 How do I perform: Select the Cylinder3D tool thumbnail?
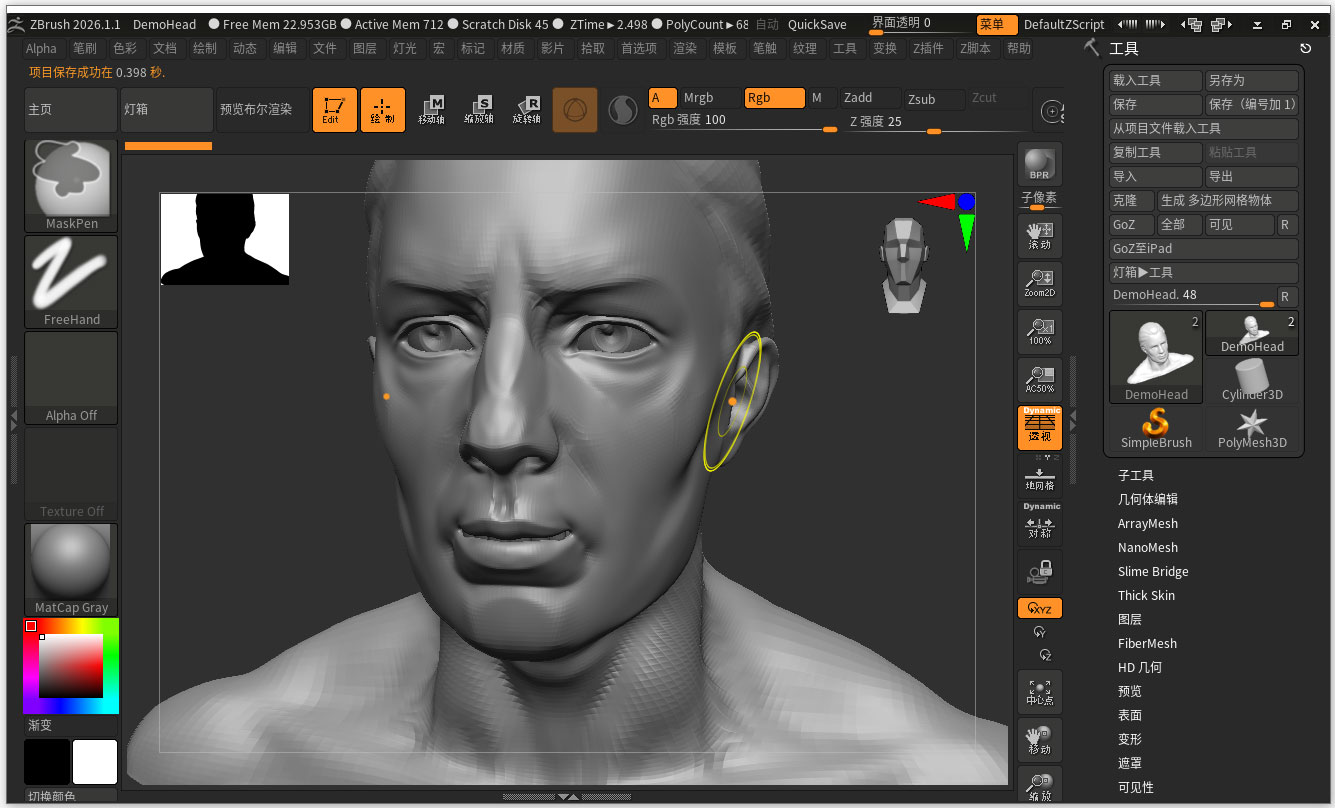pos(1251,378)
